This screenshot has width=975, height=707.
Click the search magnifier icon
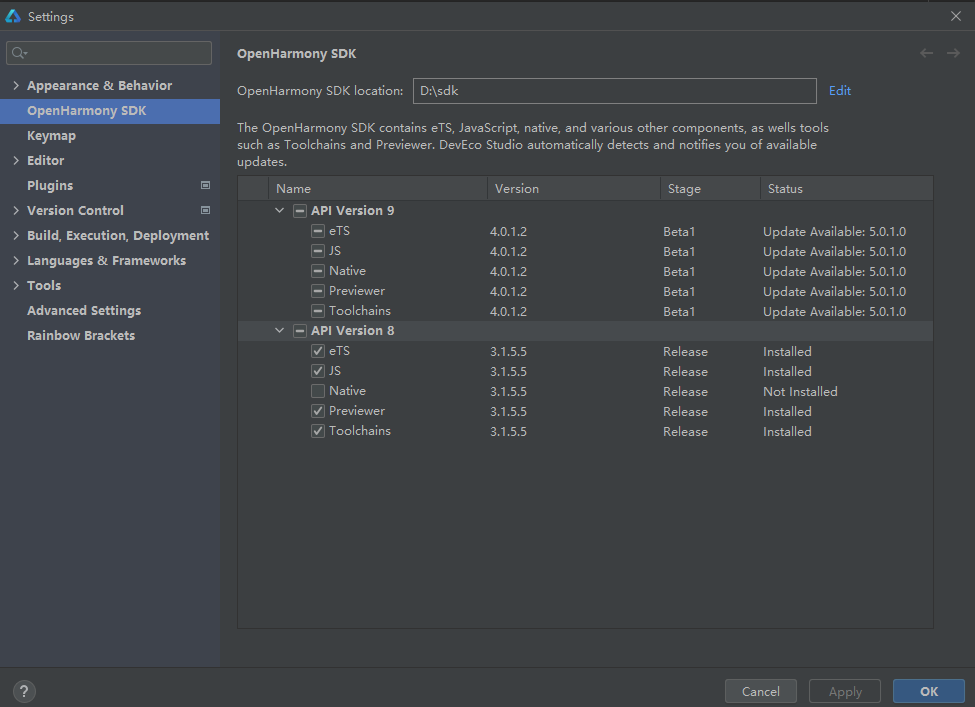(20, 53)
